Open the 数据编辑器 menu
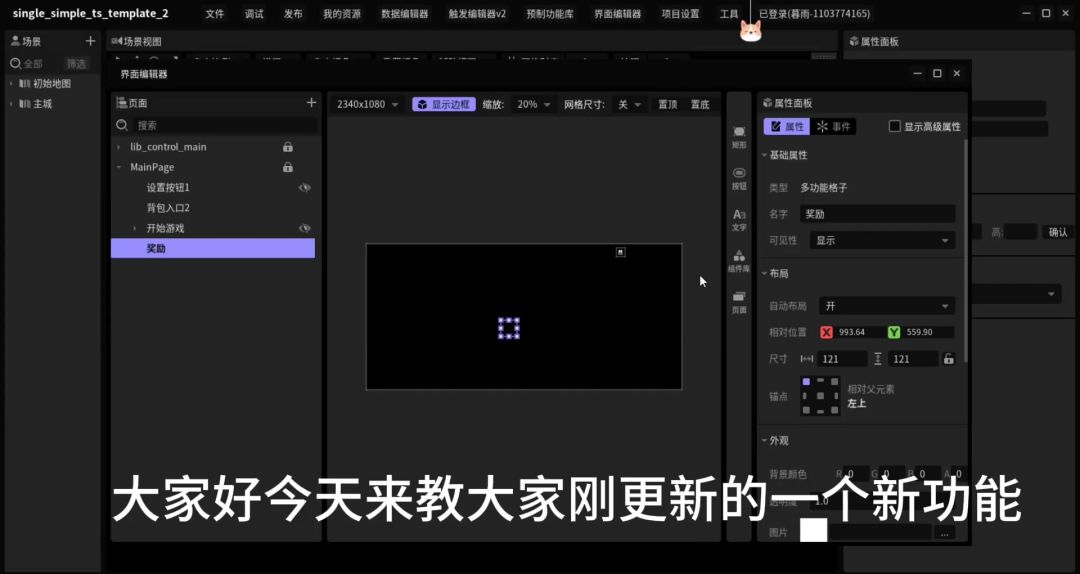Image resolution: width=1080 pixels, height=574 pixels. [404, 14]
